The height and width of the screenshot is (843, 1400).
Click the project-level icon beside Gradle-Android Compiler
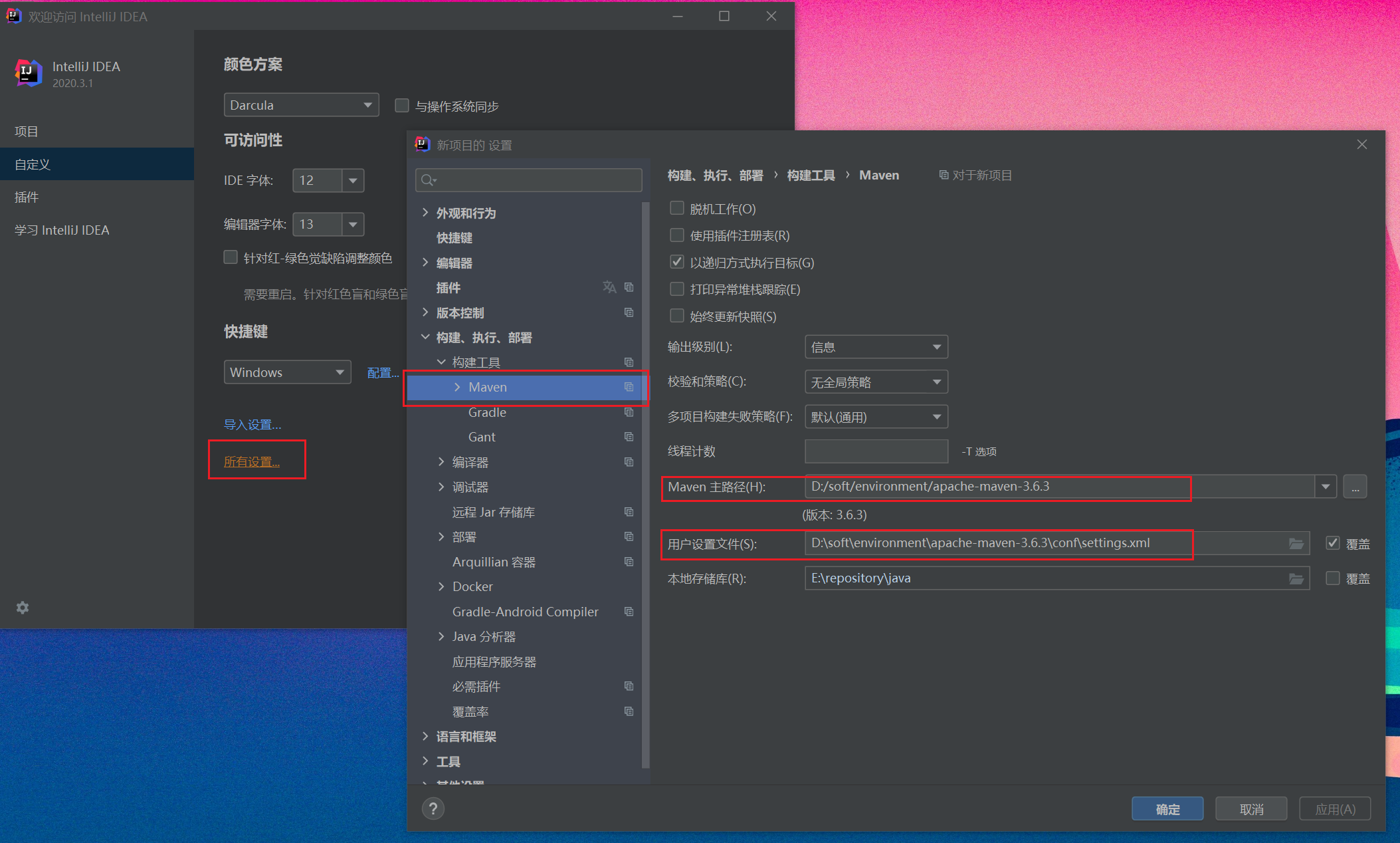(629, 612)
